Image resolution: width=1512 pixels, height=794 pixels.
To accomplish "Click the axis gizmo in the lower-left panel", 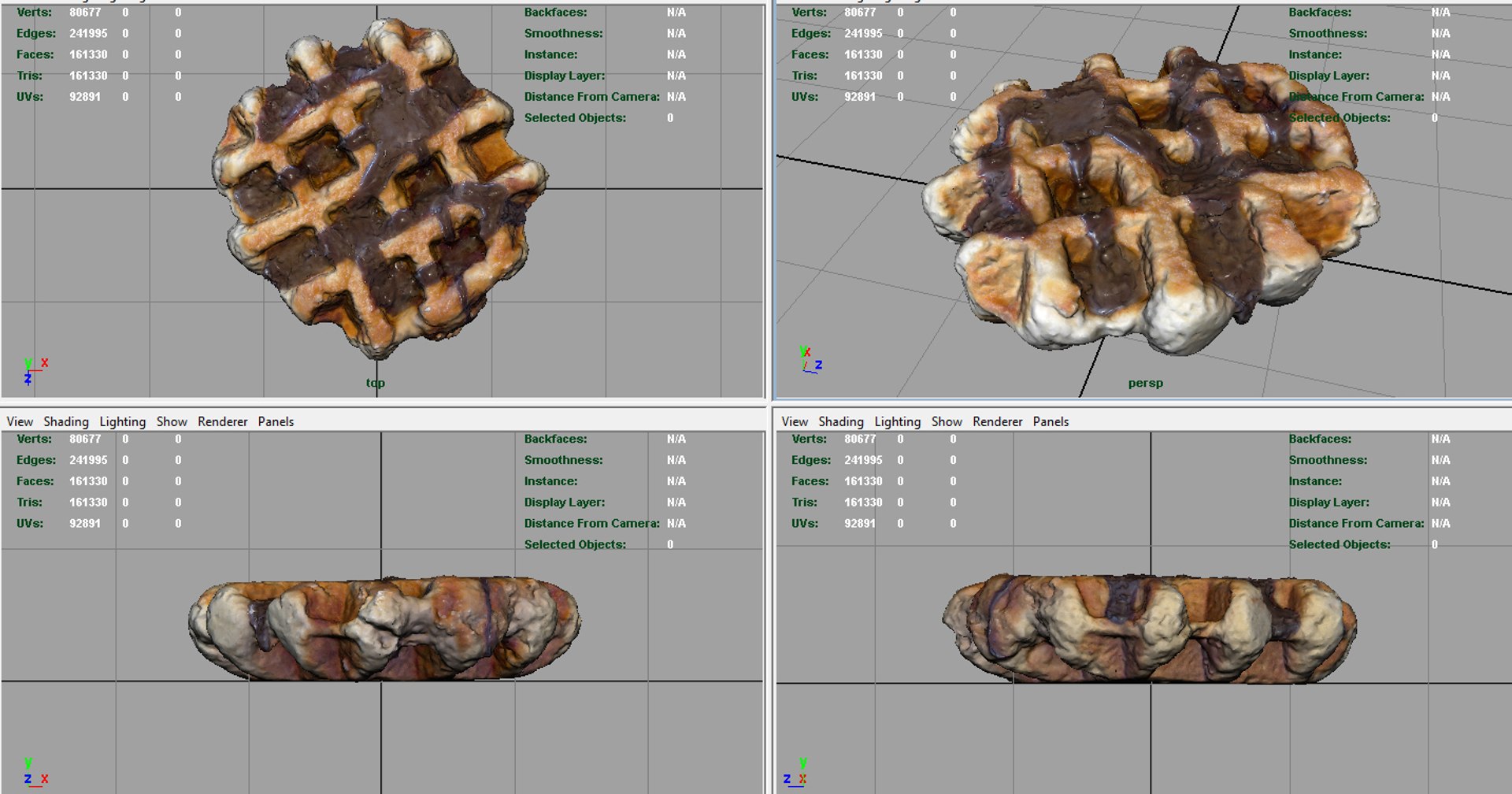I will 35,772.
